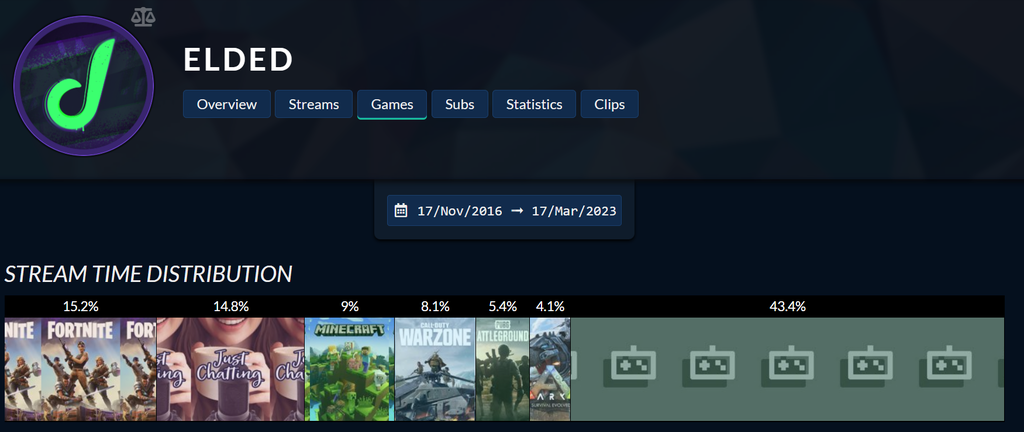Open the Statistics tab
Screen dimensions: 1024x432
(534, 104)
